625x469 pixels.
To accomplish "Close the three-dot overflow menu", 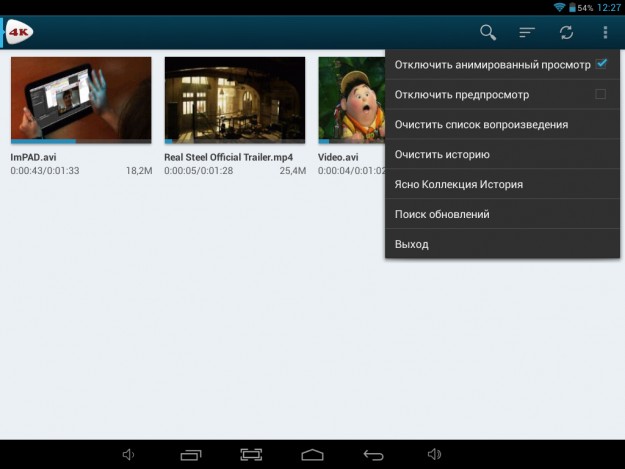I will (605, 32).
